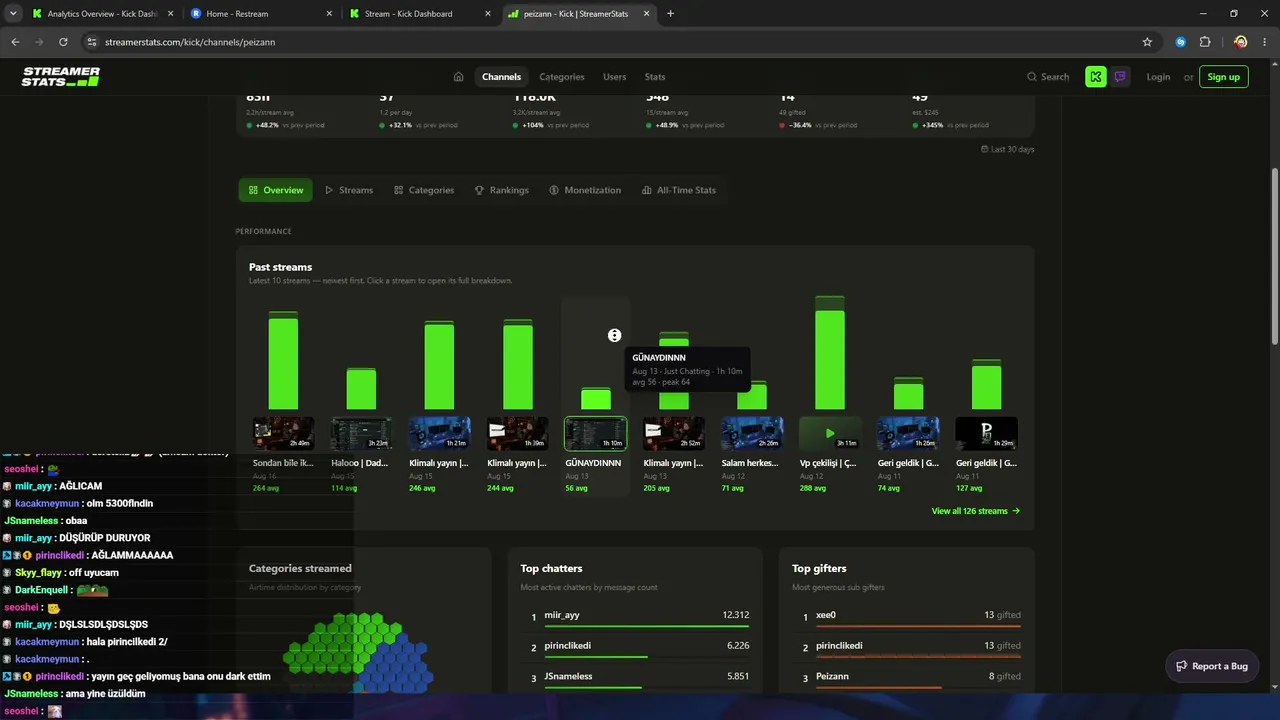The height and width of the screenshot is (720, 1280).
Task: Close the peizann StreamerStats tab
Action: pos(646,14)
